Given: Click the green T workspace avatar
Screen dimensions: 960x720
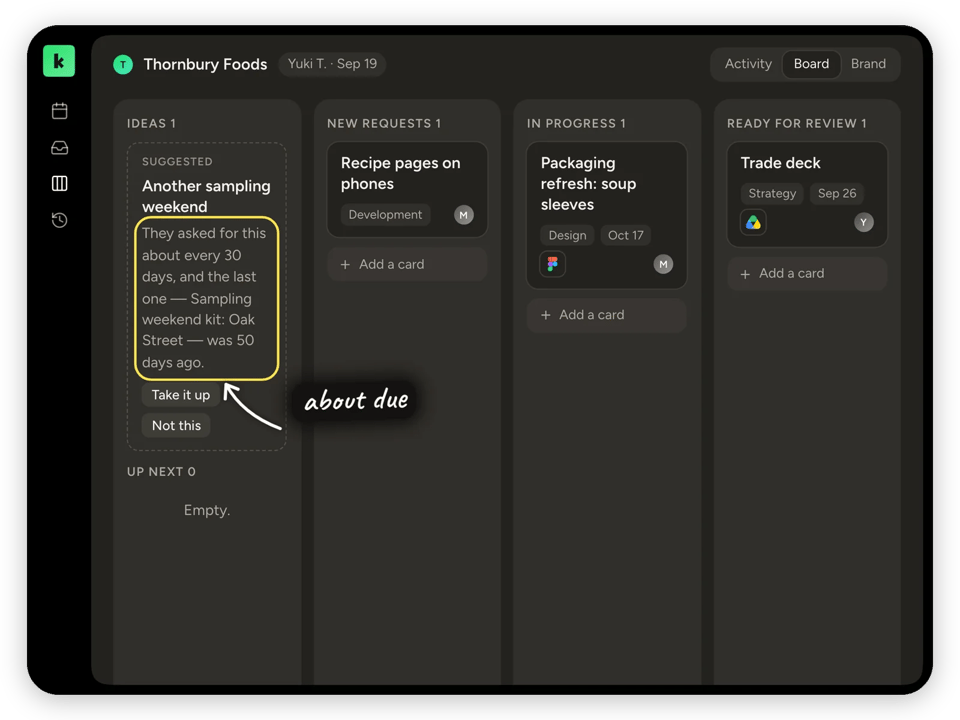Looking at the screenshot, I should point(123,64).
